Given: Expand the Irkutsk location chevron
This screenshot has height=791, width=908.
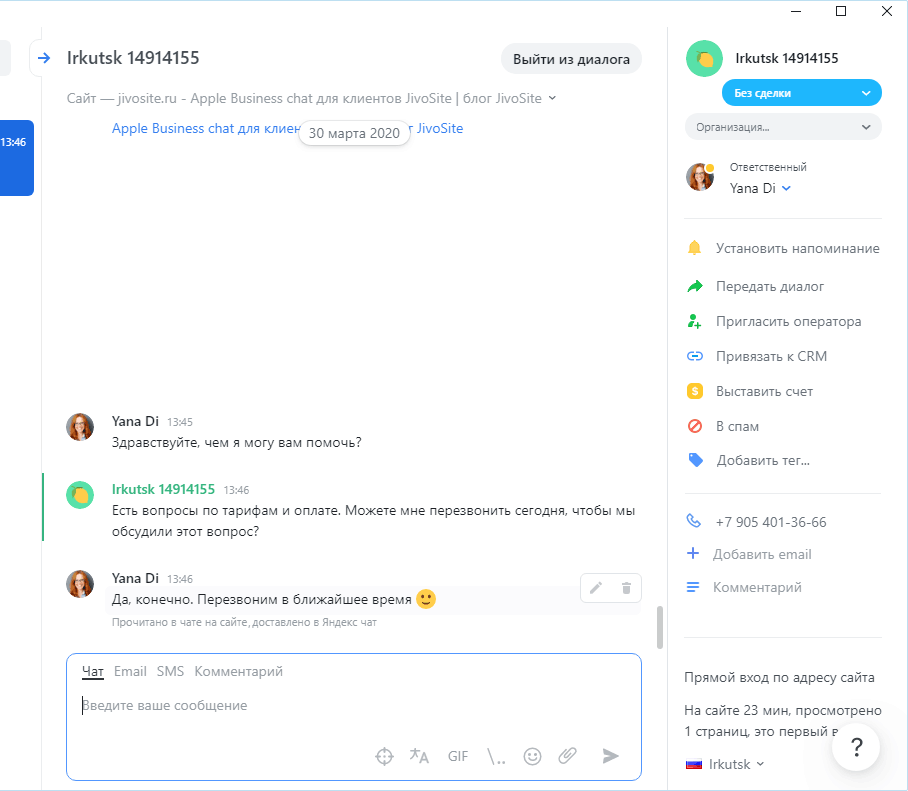Looking at the screenshot, I should (x=760, y=764).
